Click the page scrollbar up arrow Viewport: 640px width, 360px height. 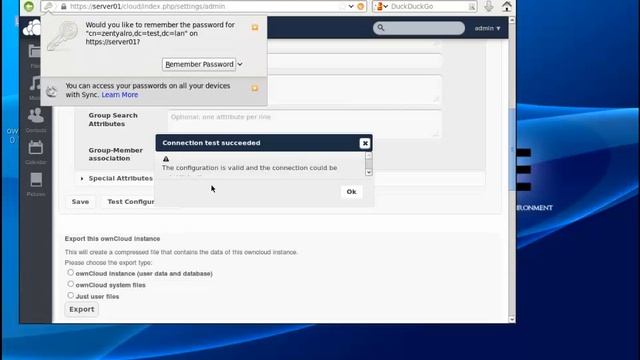click(x=512, y=20)
